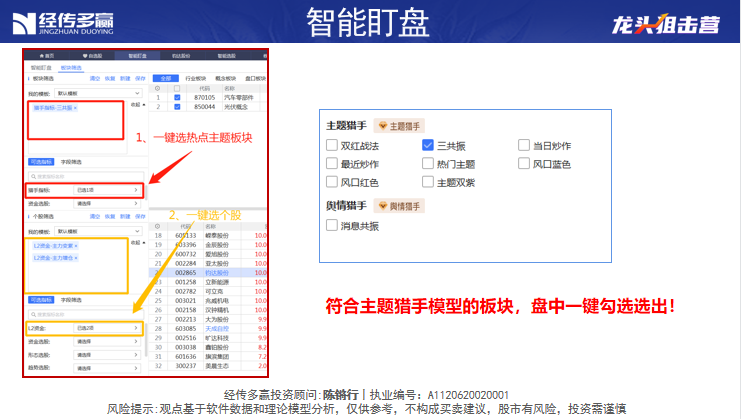Select stock row 300237 美晨生态
The width and height of the screenshot is (741, 419).
208,366
